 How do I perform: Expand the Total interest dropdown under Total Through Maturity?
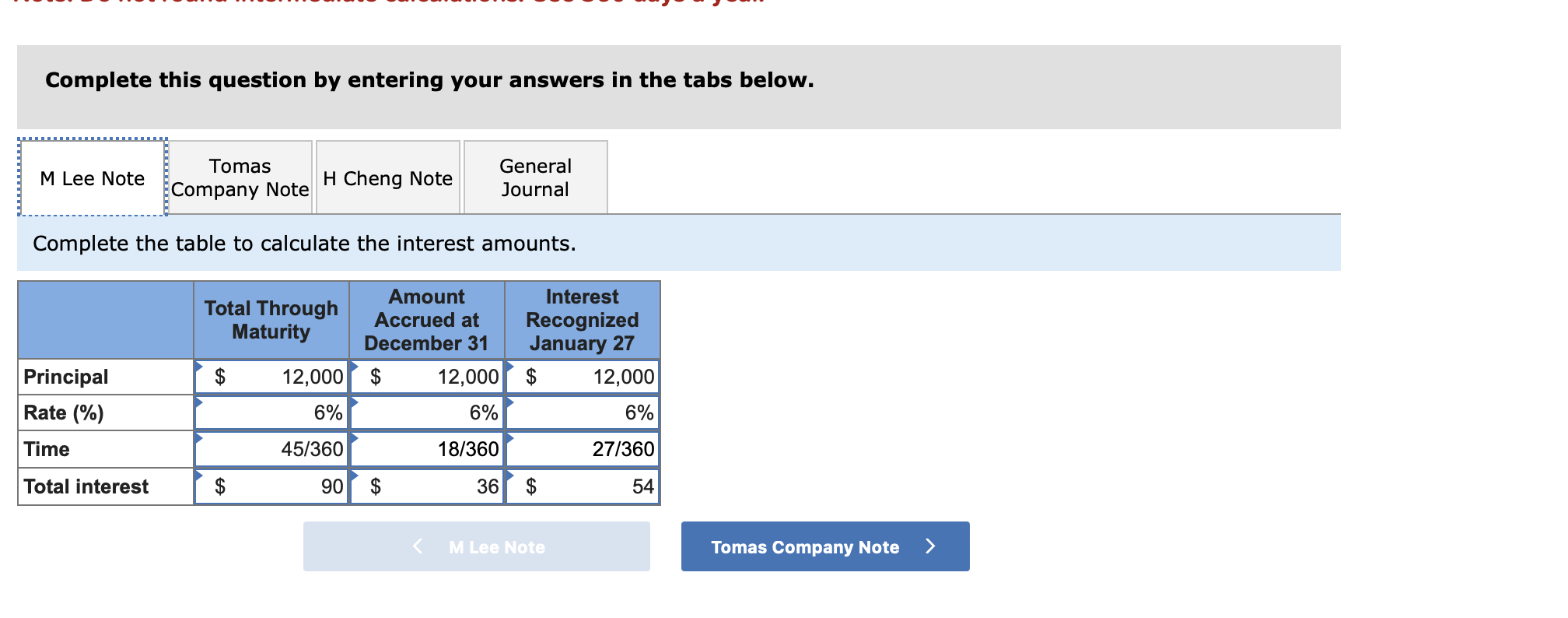pyautogui.click(x=198, y=475)
